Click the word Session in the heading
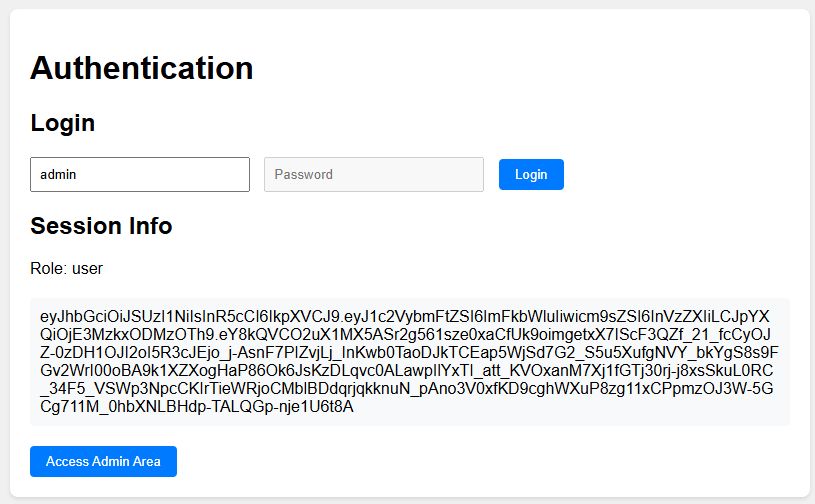815x504 pixels. 72,226
